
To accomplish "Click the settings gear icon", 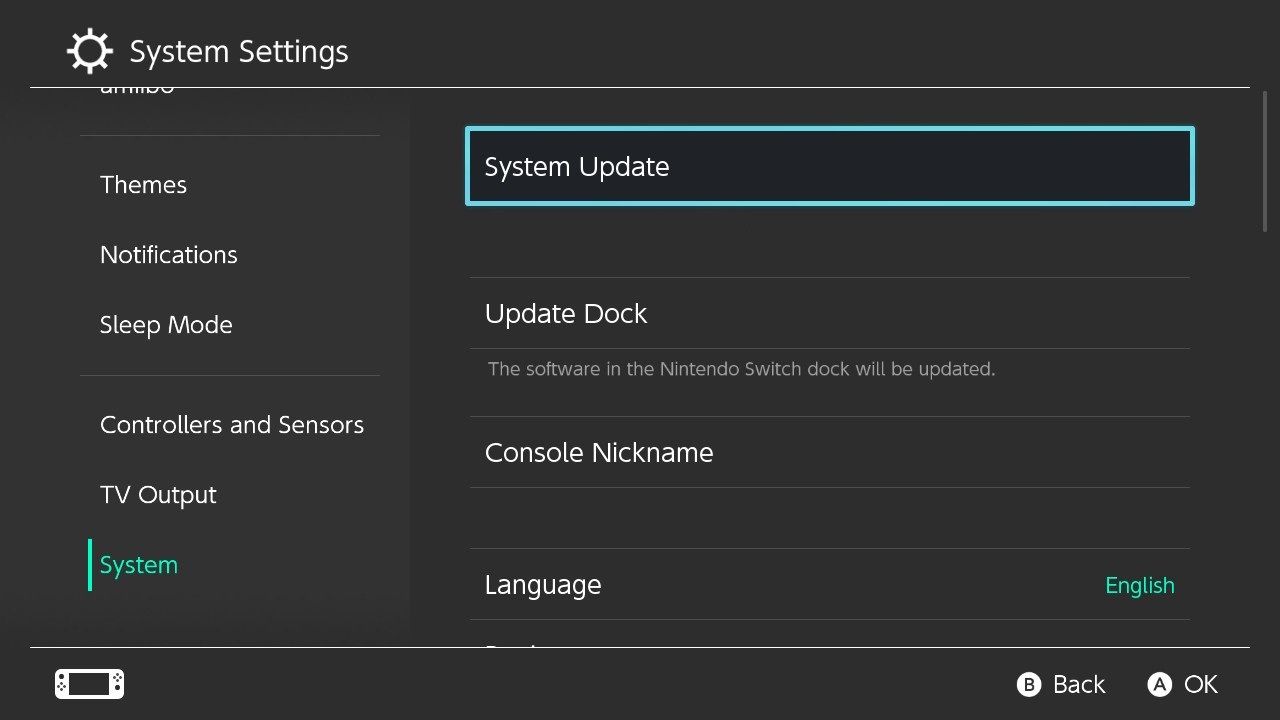I will click(x=89, y=50).
